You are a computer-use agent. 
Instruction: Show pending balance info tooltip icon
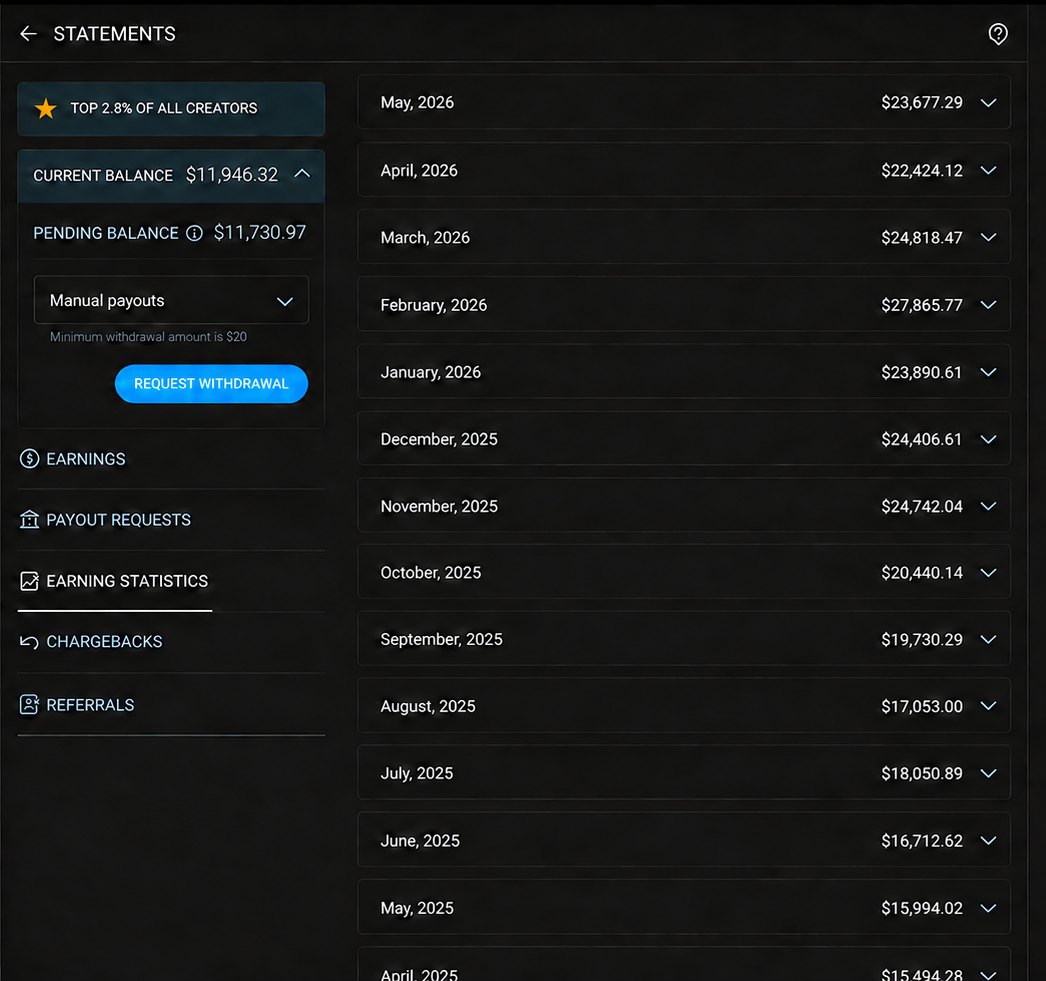click(x=194, y=233)
